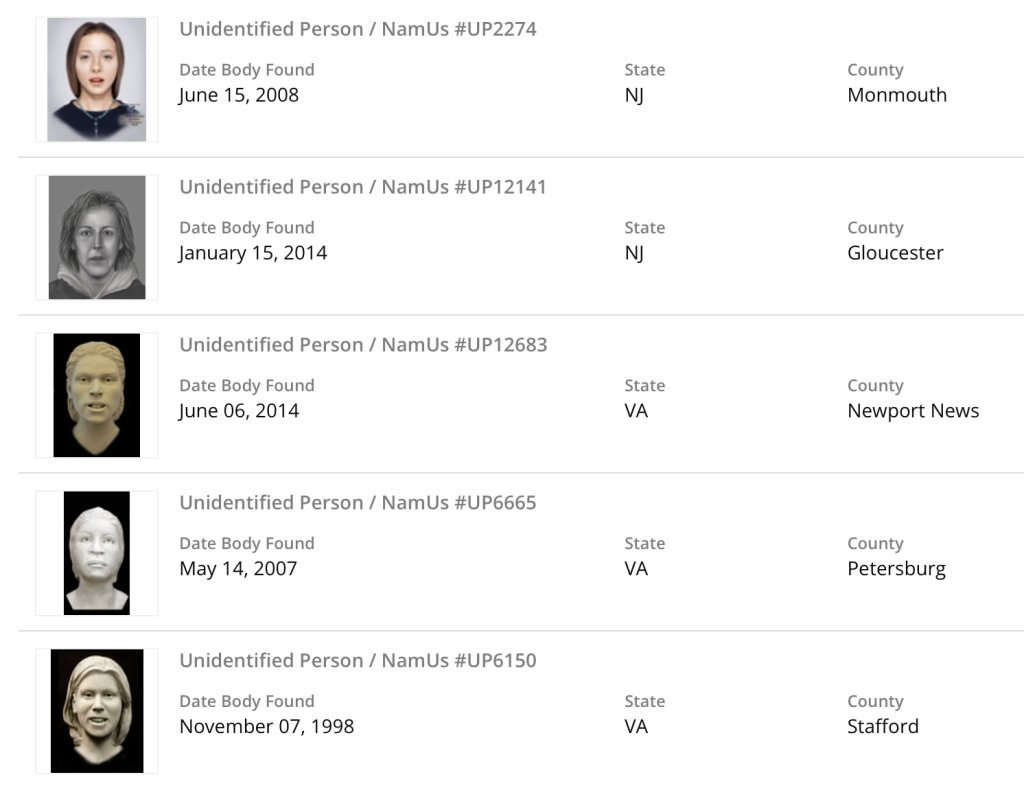
Task: Choose the Newport News county text
Action: click(x=913, y=411)
